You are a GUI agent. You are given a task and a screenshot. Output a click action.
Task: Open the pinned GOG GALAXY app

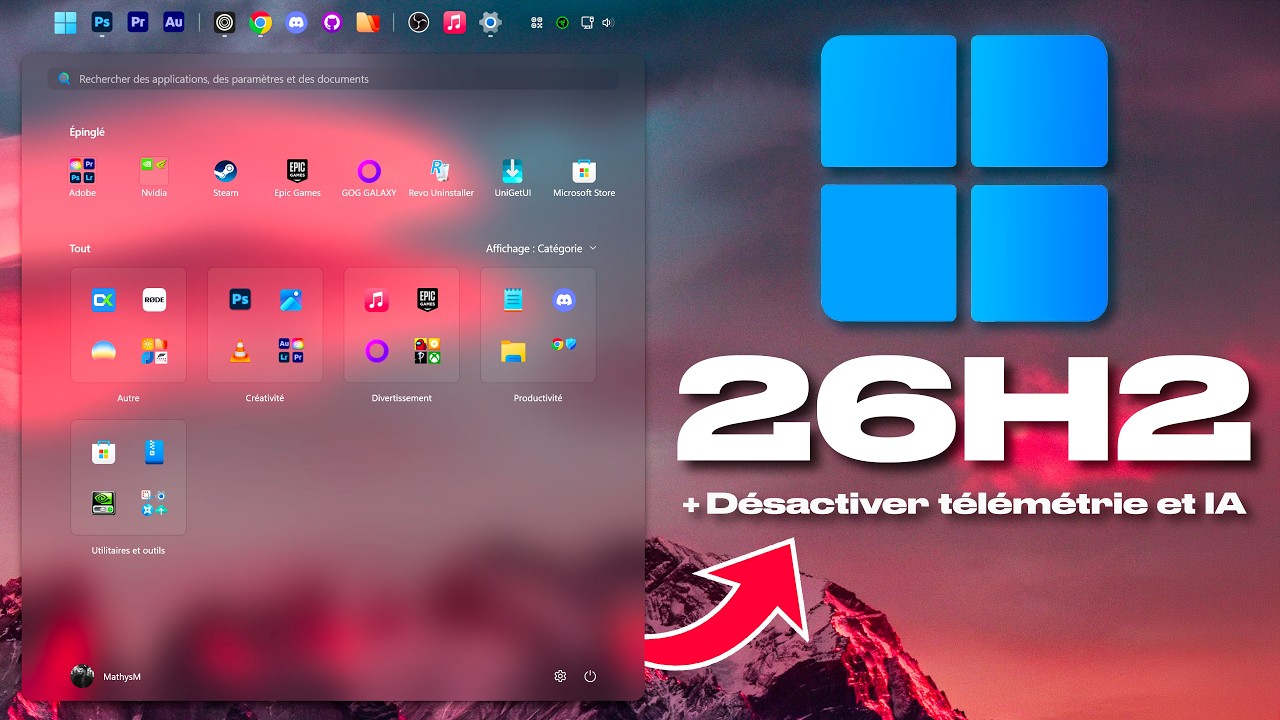point(369,177)
